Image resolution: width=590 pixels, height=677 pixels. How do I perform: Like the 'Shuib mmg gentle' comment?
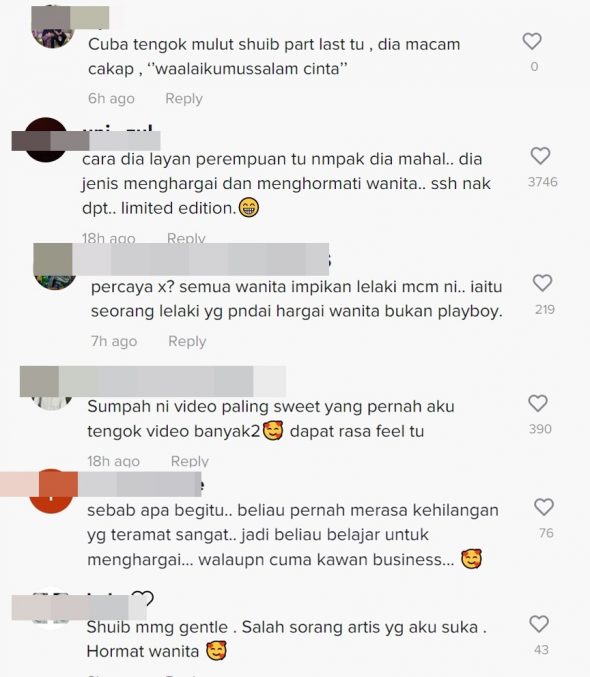point(539,624)
